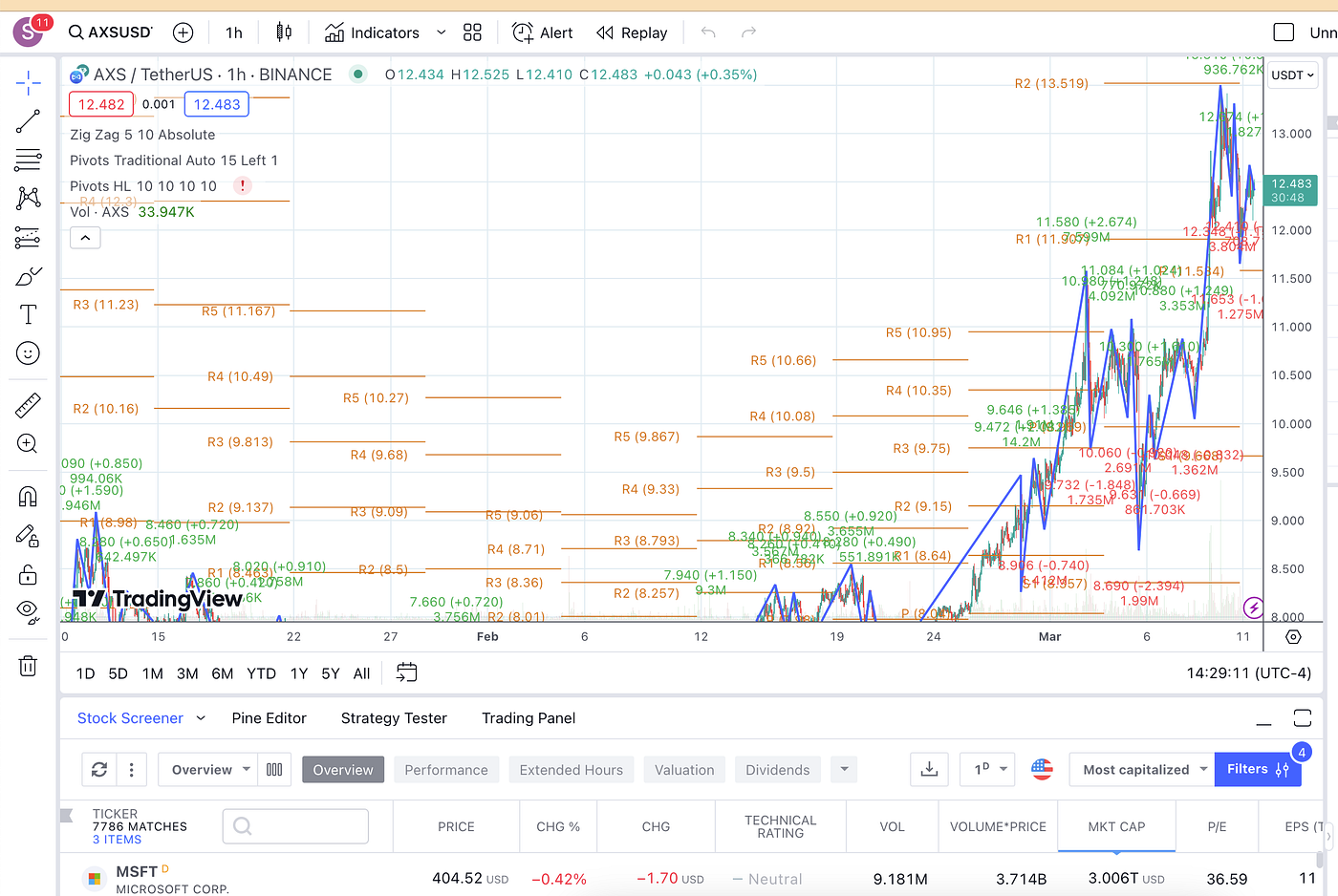The image size is (1338, 896).
Task: Open the USDT currency dropdown
Action: [1293, 75]
